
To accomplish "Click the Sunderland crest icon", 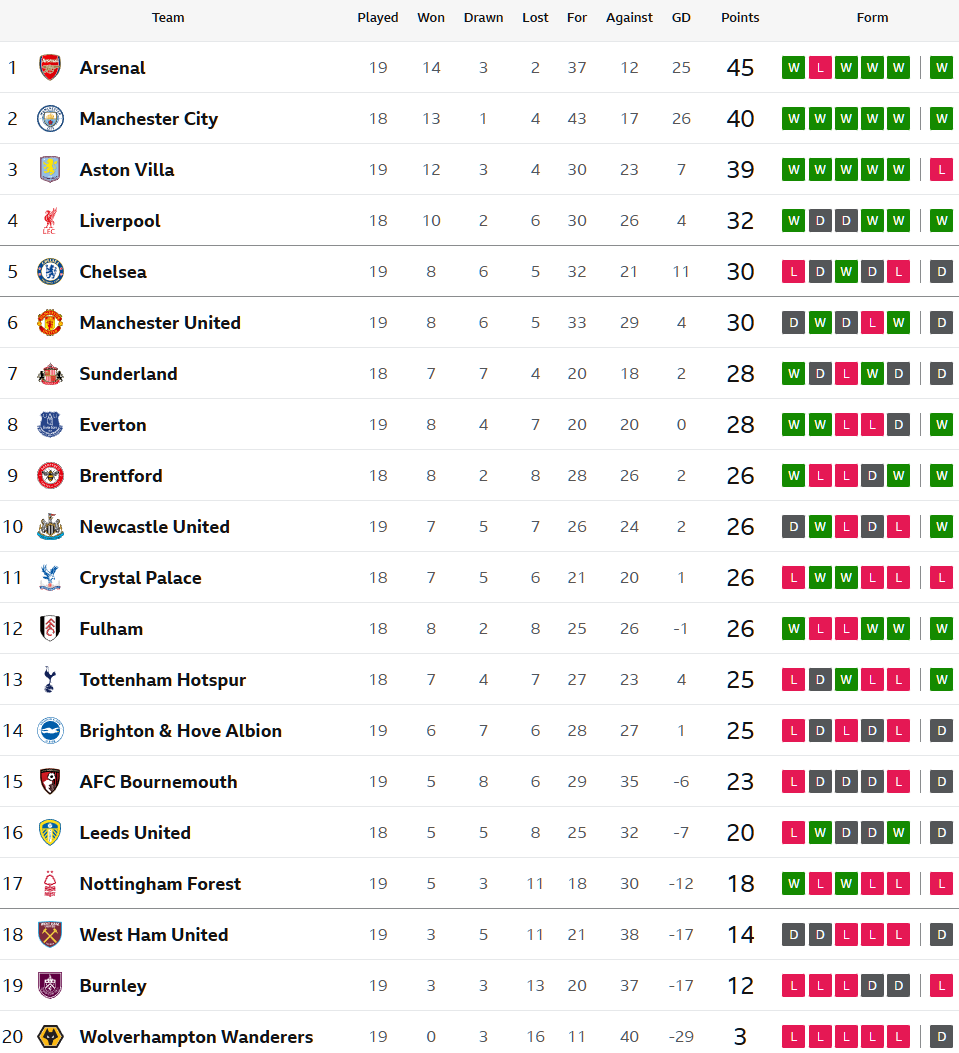I will coord(50,374).
